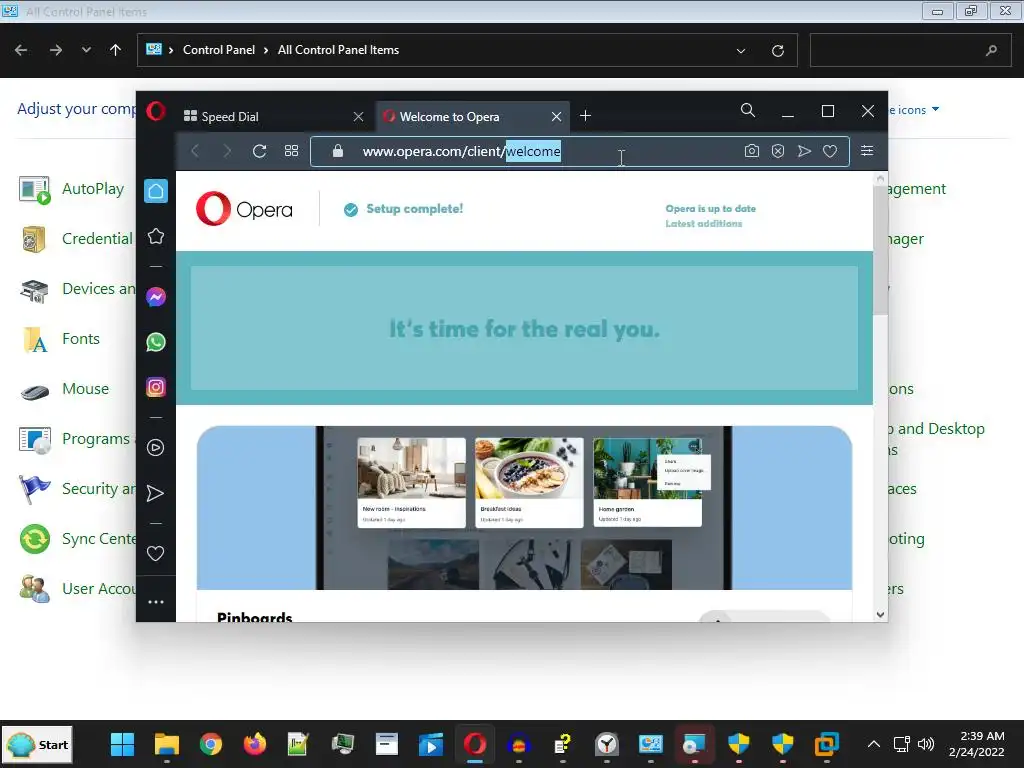
Task: Click the Opera is up to date link
Action: [x=711, y=208]
